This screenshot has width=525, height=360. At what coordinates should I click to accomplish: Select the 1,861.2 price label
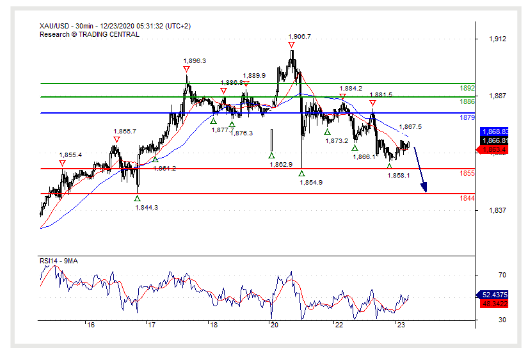[x=165, y=168]
